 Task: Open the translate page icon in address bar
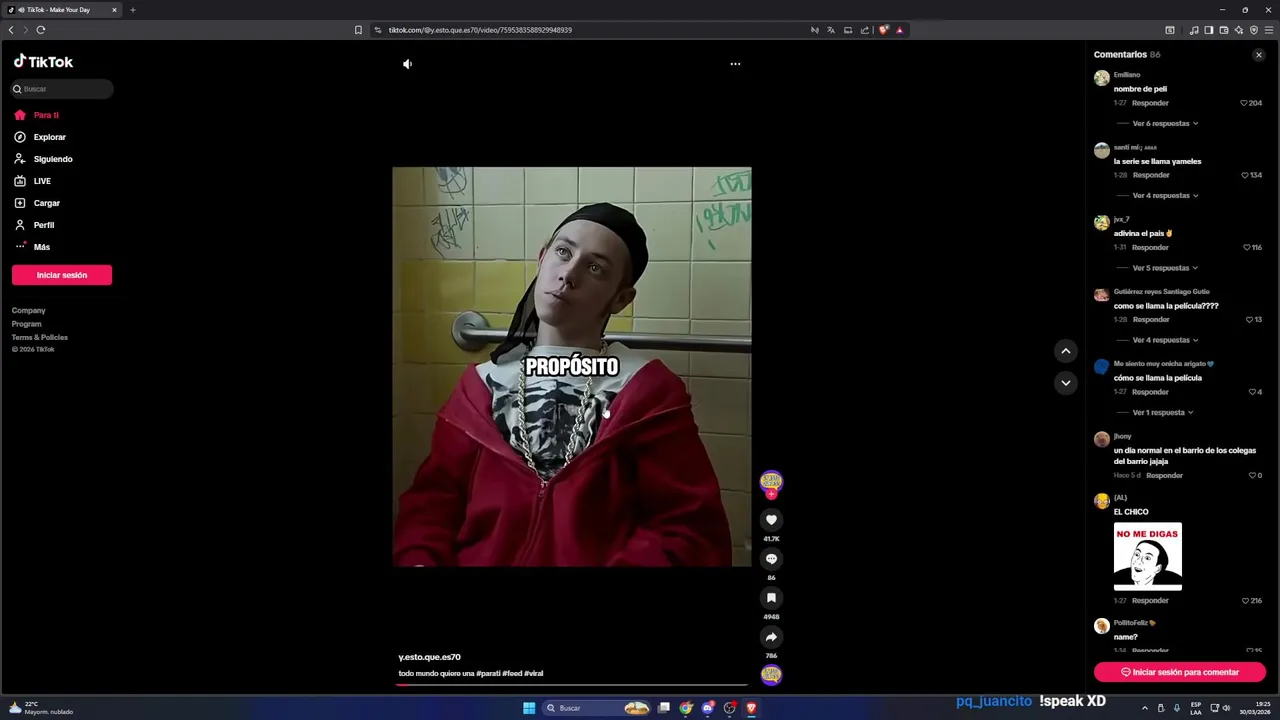831,30
